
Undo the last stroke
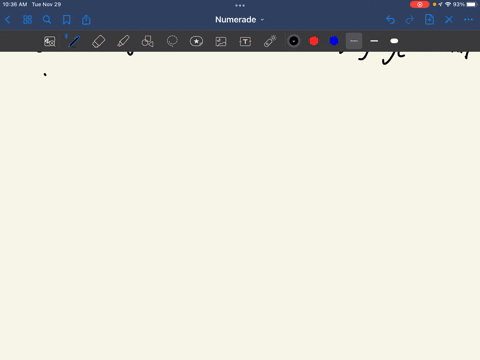pos(390,20)
